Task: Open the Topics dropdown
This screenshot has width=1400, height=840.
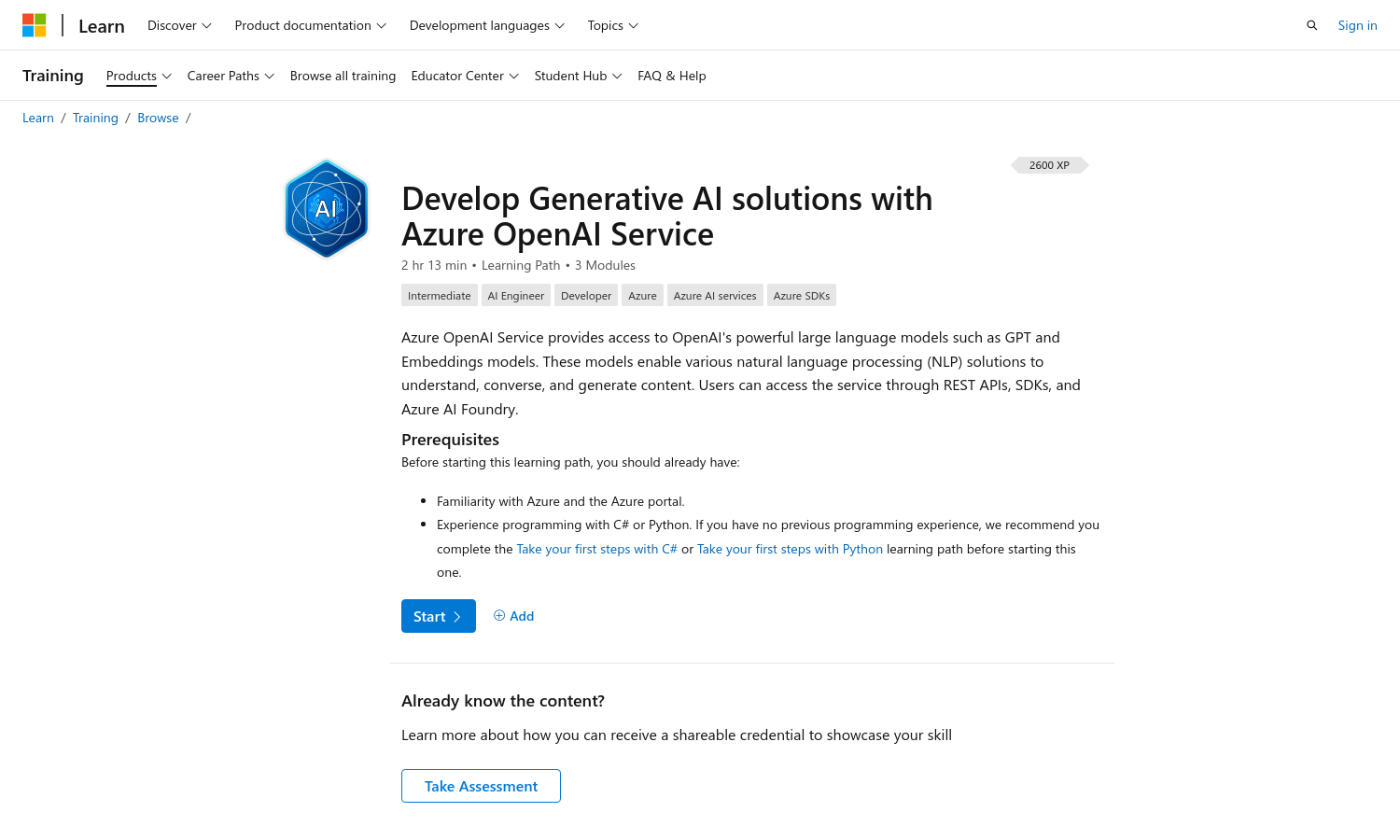Action: point(612,25)
